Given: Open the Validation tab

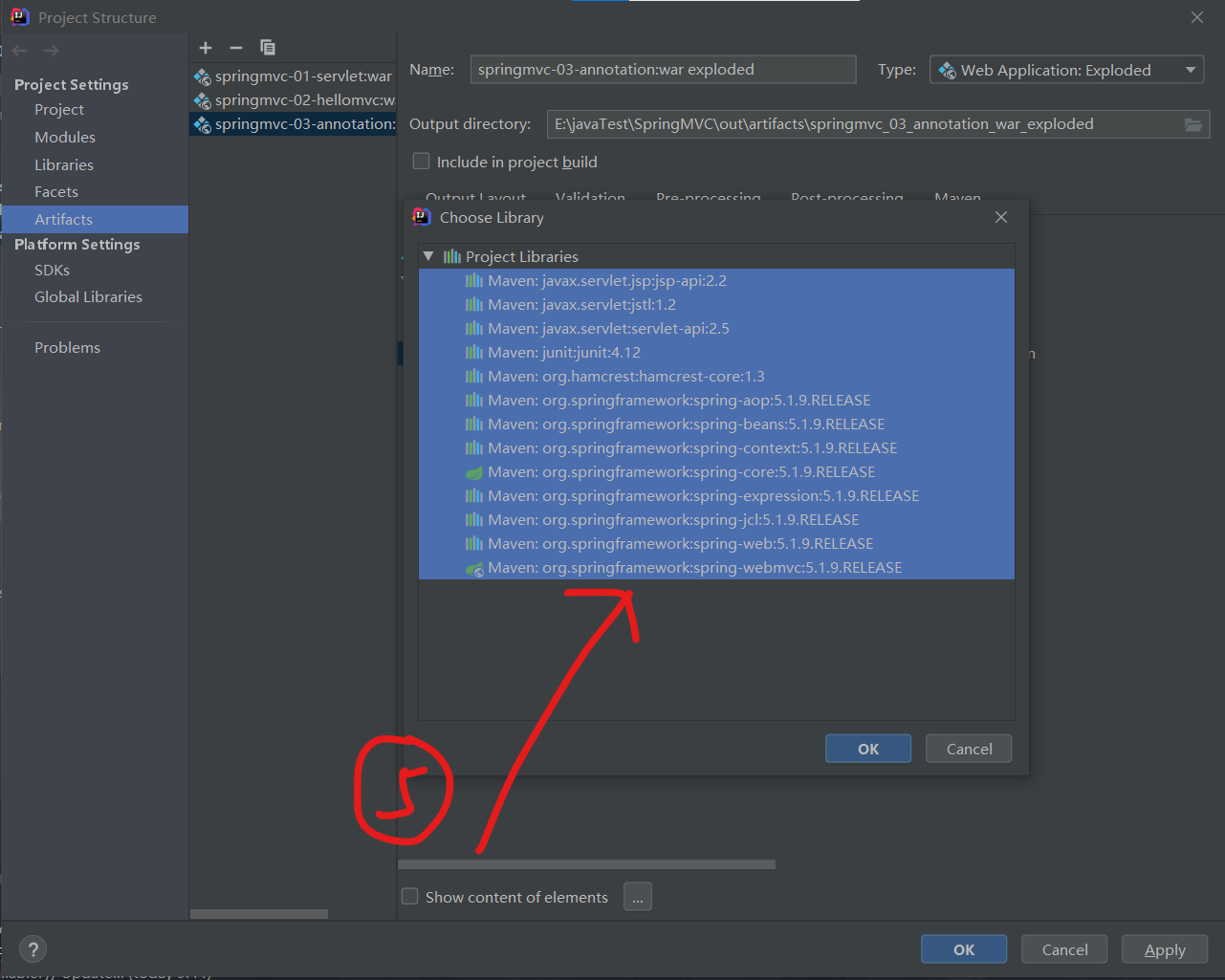Looking at the screenshot, I should coord(590,198).
